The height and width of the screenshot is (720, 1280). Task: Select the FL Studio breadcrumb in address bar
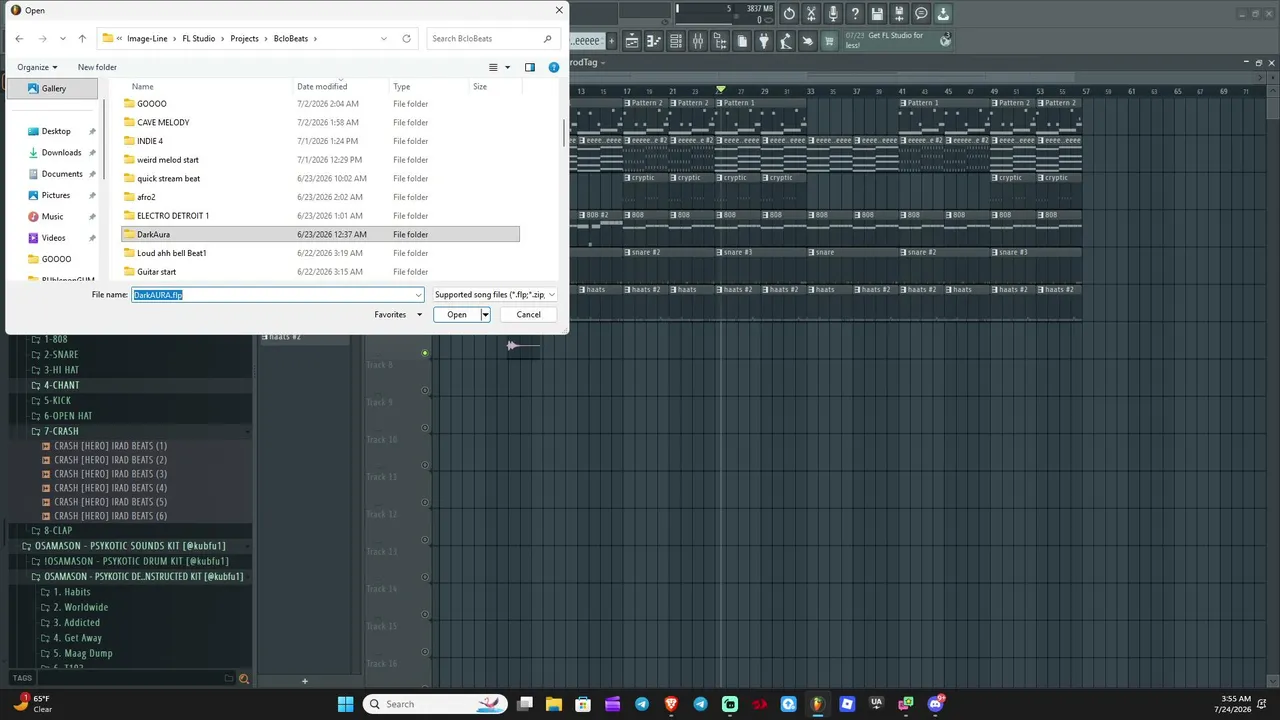coord(199,39)
